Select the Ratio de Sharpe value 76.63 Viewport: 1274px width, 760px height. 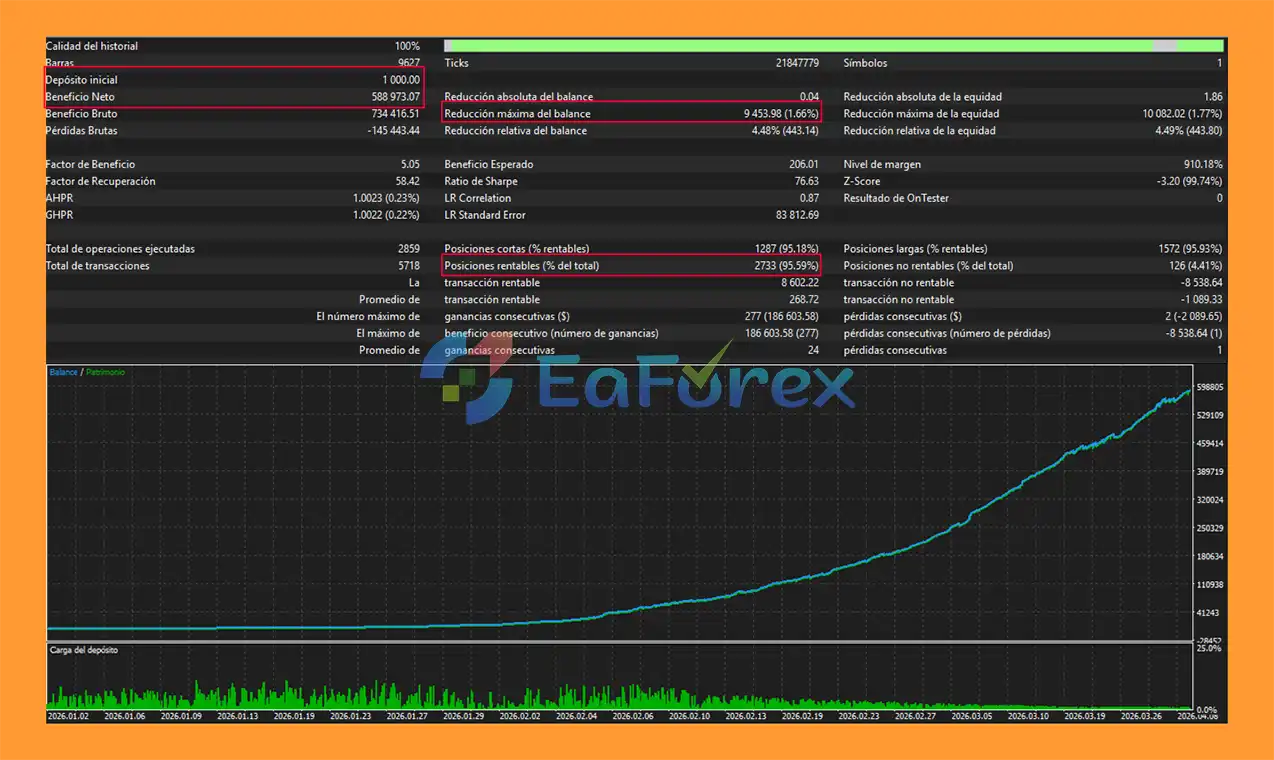806,181
